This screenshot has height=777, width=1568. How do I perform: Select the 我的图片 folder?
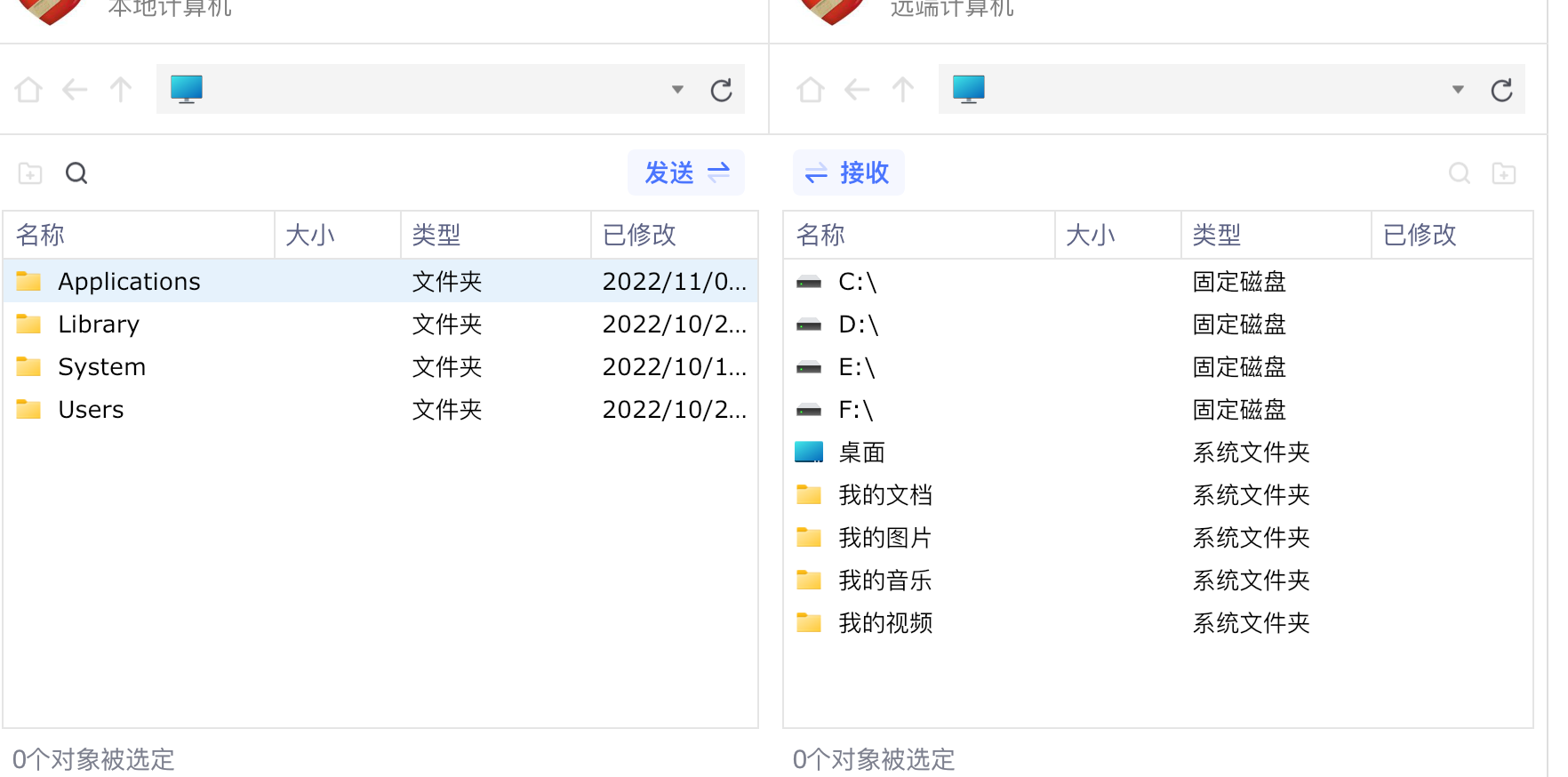point(1158,537)
